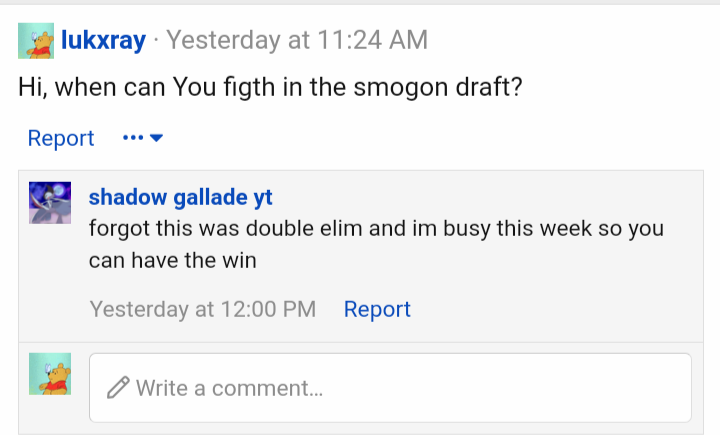Open the three-dot more options menu
Screen dimensions: 720x435
point(133,137)
